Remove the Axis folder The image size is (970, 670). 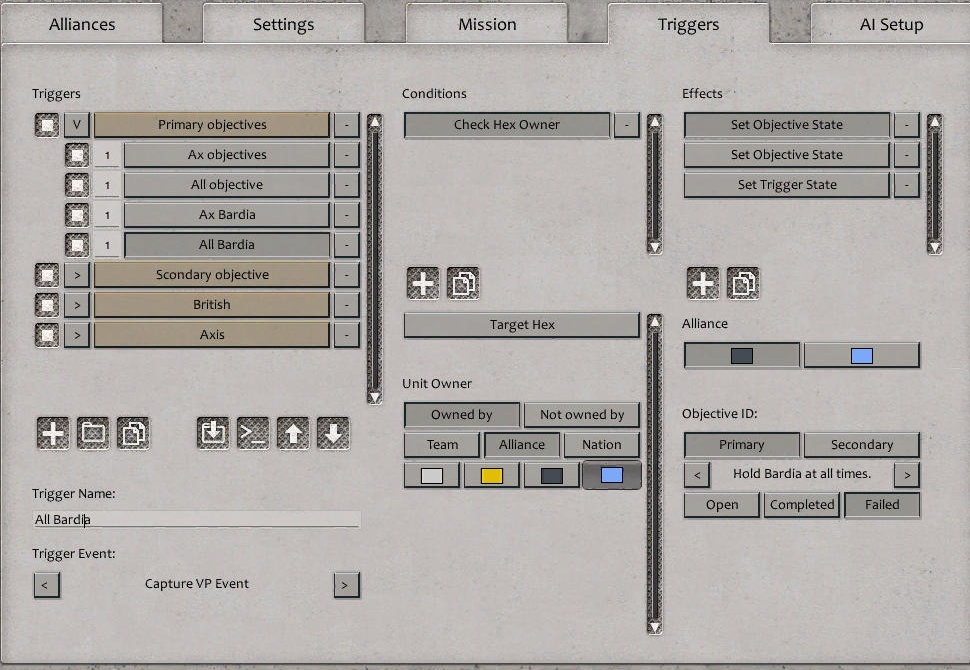pyautogui.click(x=346, y=335)
